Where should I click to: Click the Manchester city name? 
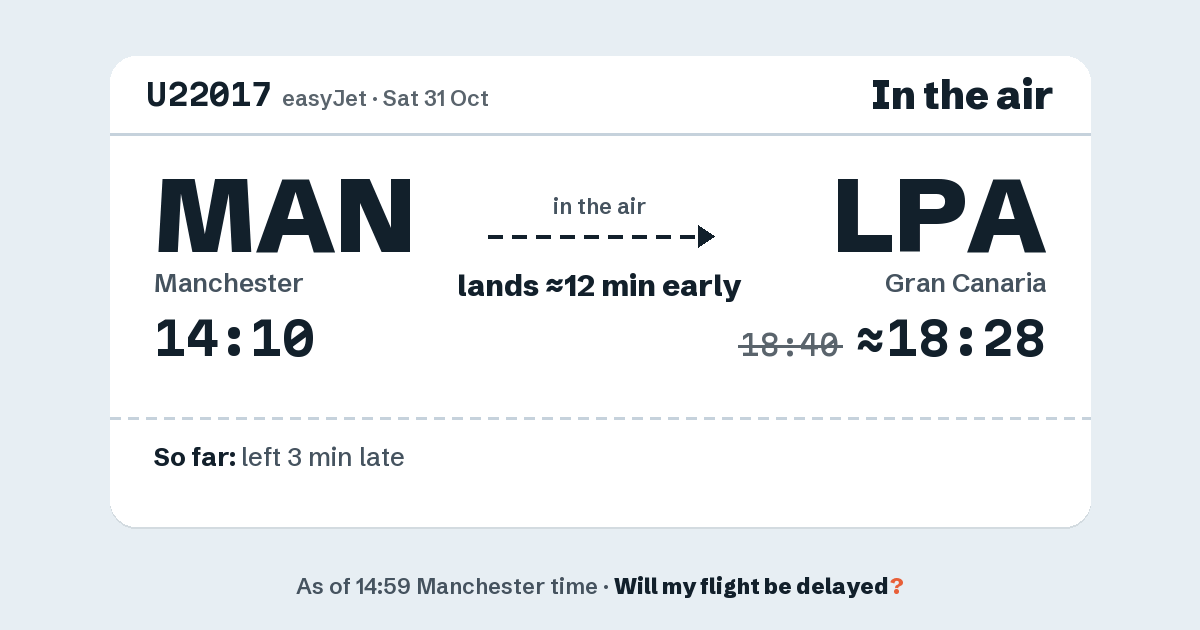tap(229, 283)
